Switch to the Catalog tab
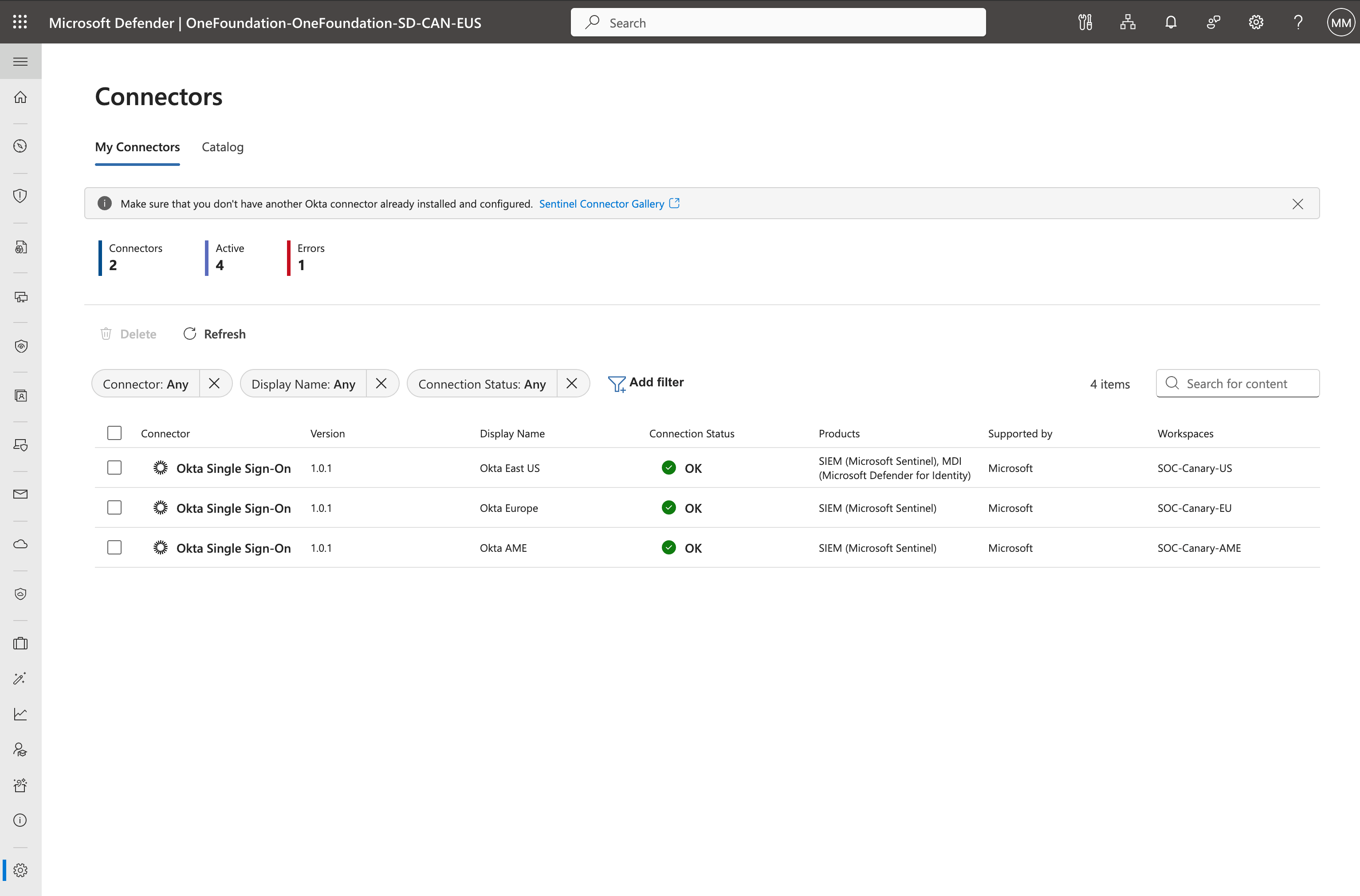The height and width of the screenshot is (896, 1360). [x=222, y=147]
